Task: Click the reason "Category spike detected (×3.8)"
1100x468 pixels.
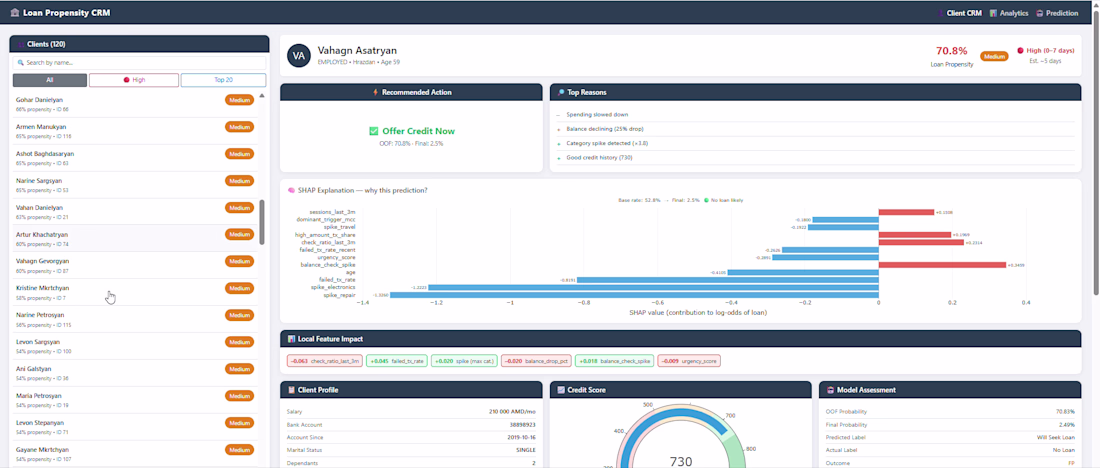Action: tap(608, 143)
